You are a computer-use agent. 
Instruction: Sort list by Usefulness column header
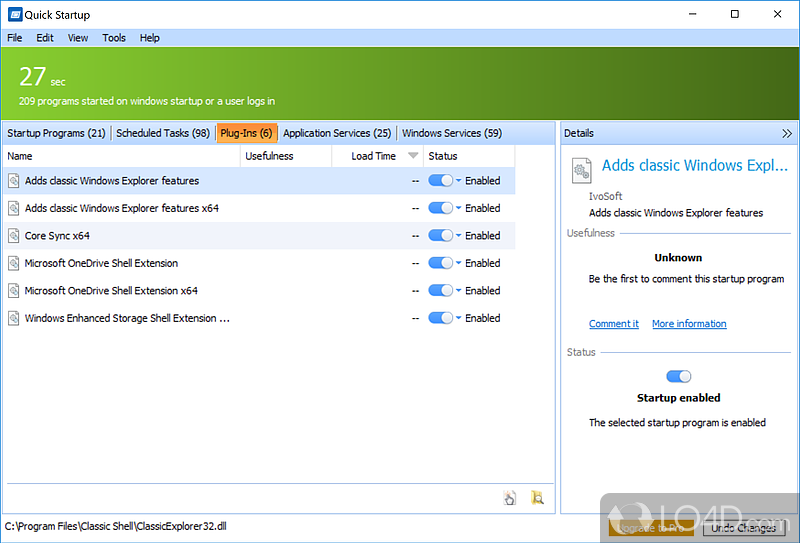point(270,156)
